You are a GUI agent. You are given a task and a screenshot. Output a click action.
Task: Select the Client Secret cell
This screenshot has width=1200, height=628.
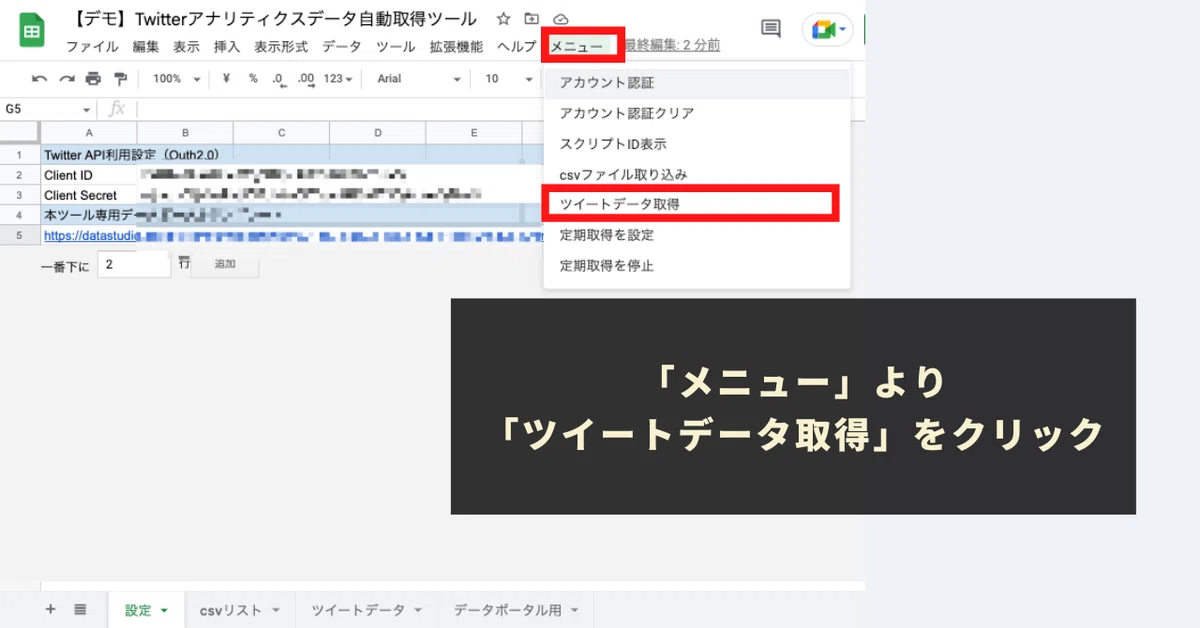(89, 195)
